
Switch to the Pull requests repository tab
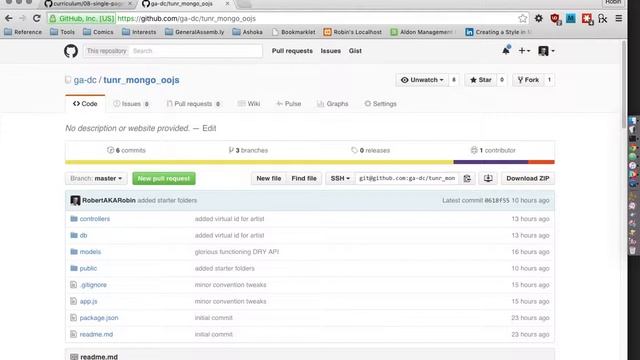coord(193,104)
